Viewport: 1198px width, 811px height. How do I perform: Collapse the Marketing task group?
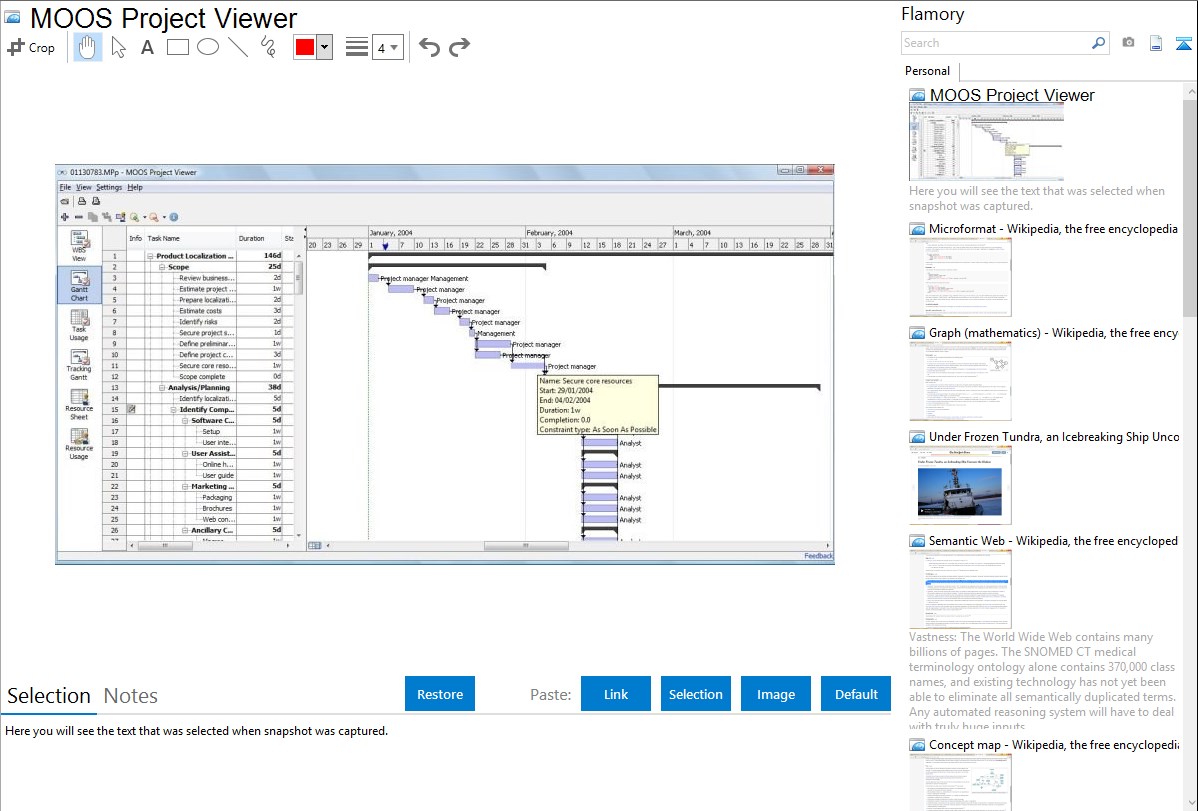tap(185, 486)
